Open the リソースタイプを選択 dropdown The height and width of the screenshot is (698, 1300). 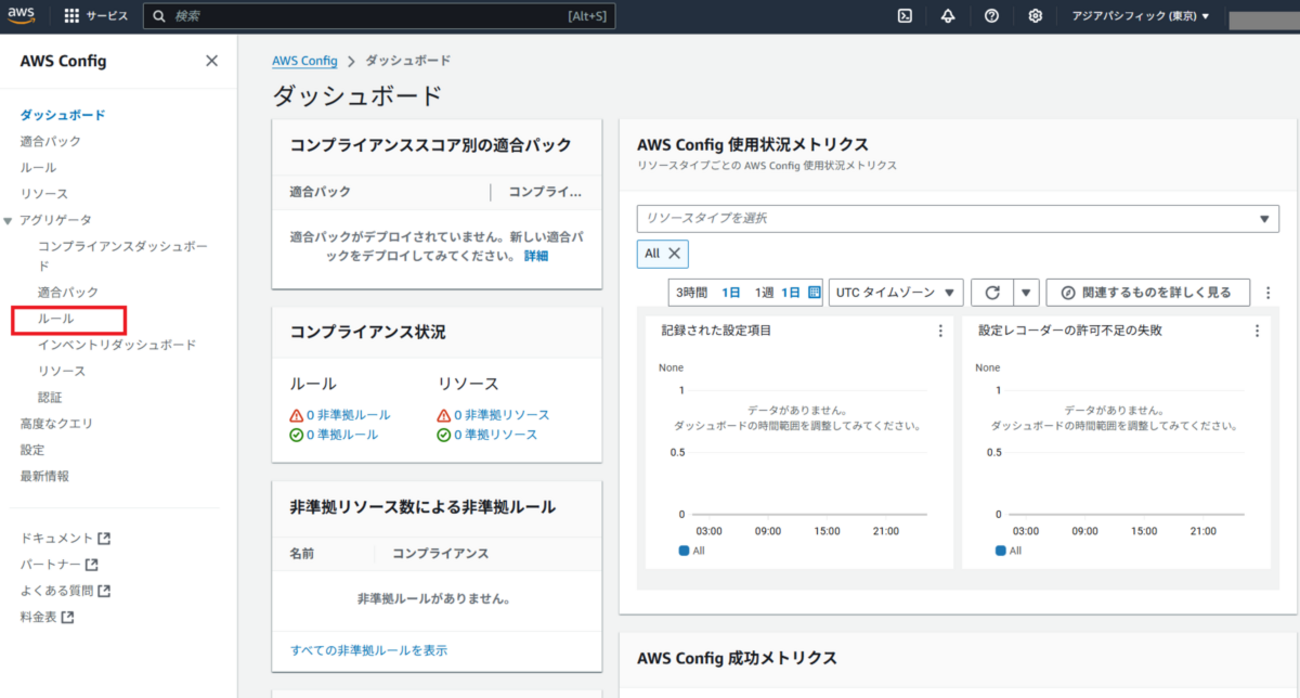[x=958, y=218]
